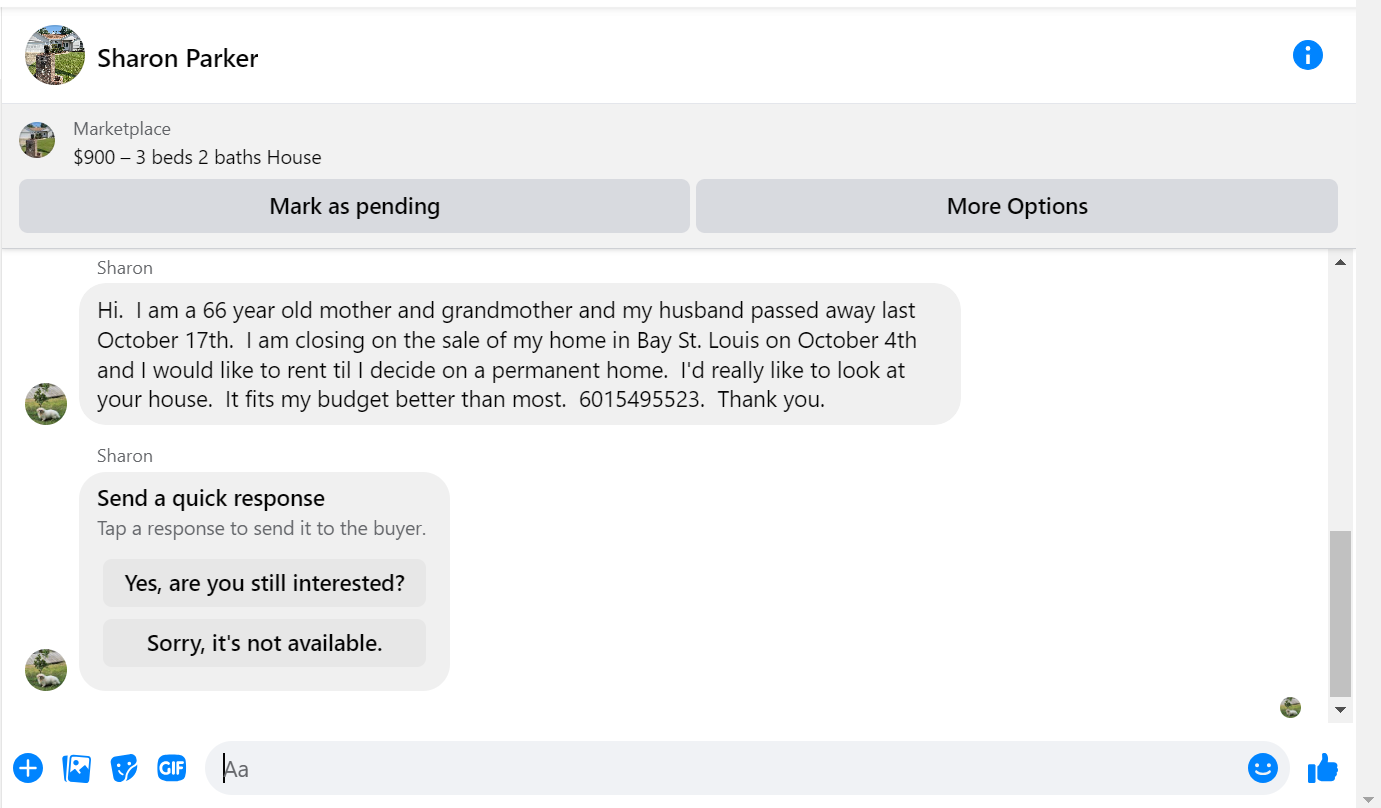Image resolution: width=1381 pixels, height=808 pixels.
Task: Open the GIF picker
Action: [172, 768]
